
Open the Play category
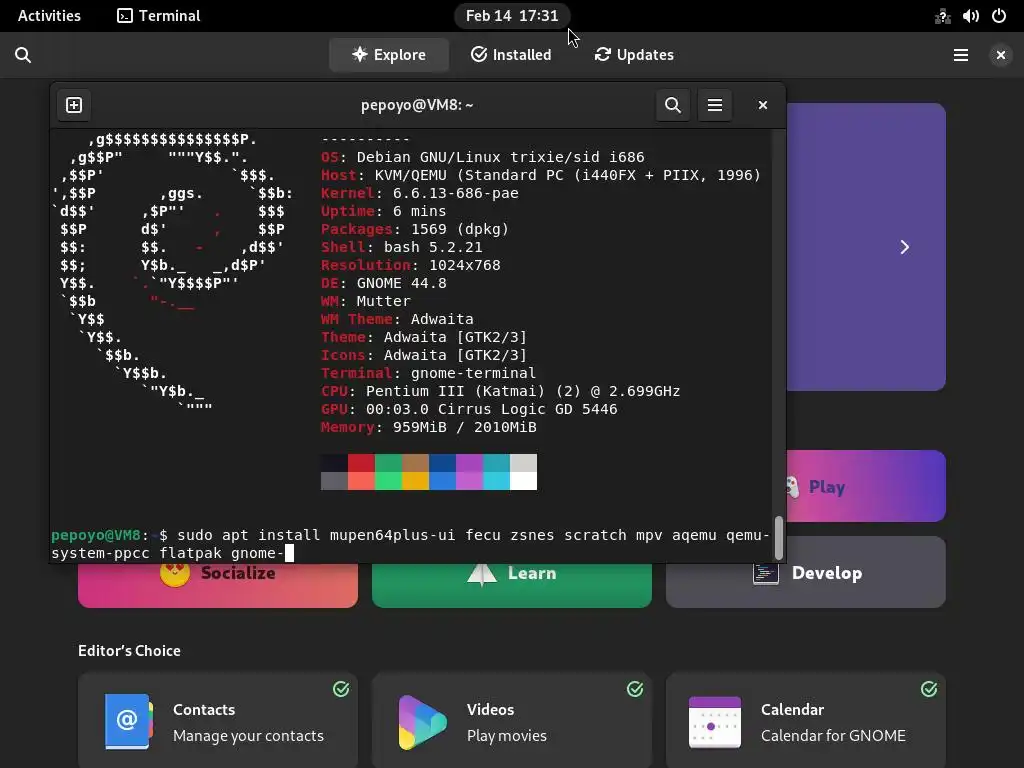866,486
